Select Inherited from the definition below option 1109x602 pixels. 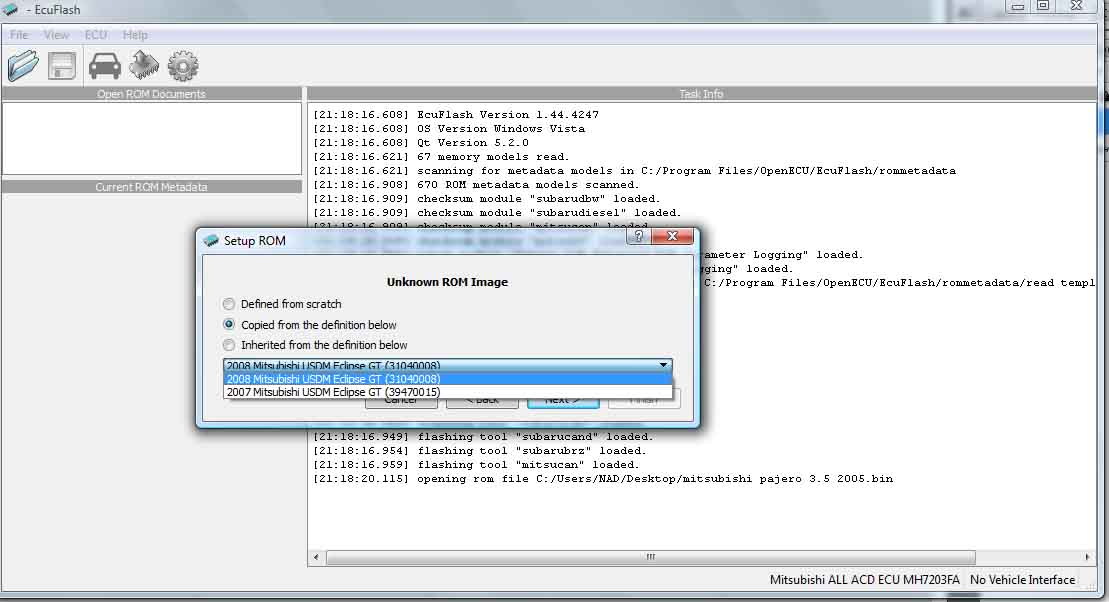click(x=228, y=345)
